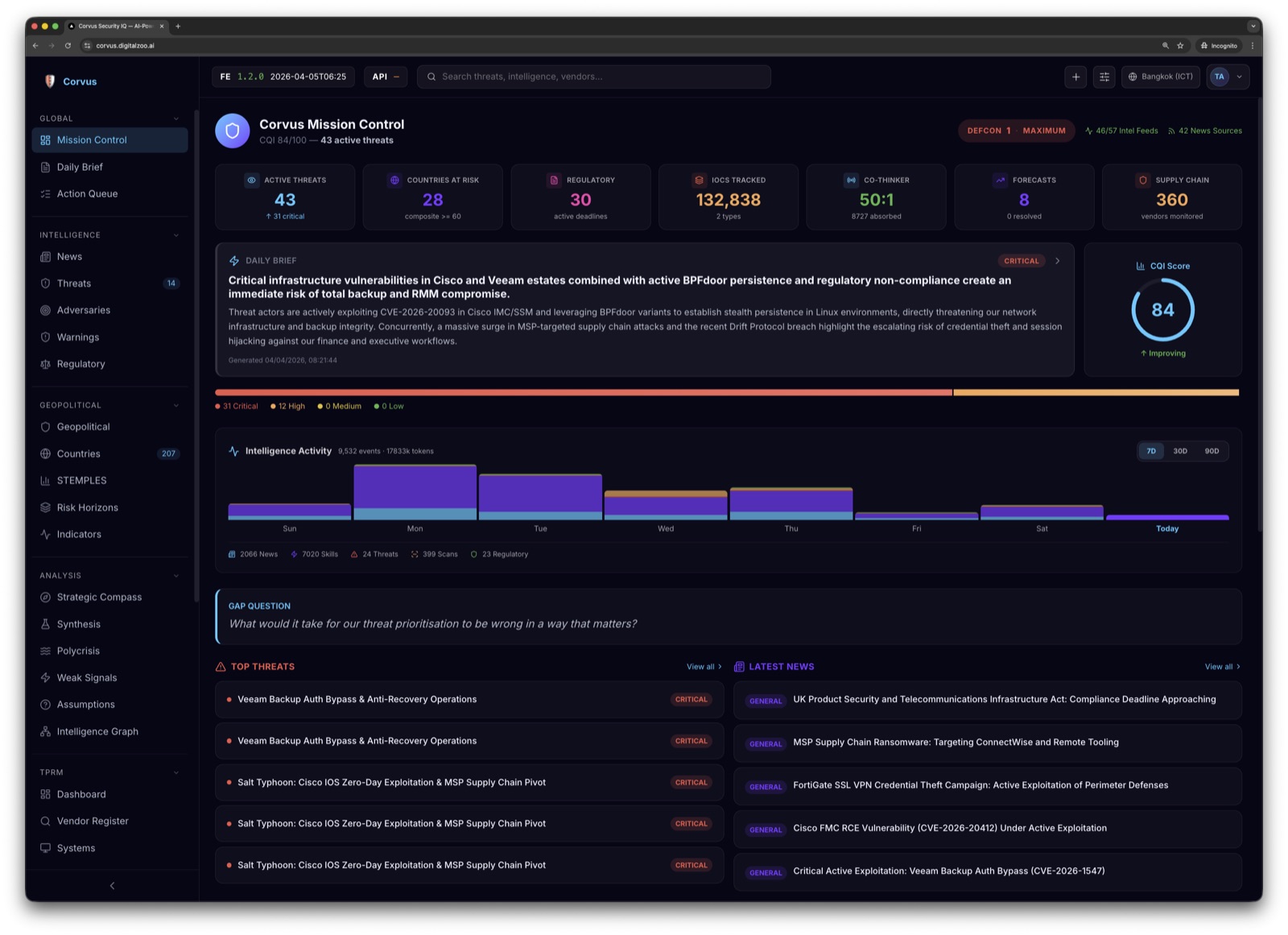Click the Strategic Compass icon
Image resolution: width=1288 pixels, height=935 pixels.
[45, 598]
